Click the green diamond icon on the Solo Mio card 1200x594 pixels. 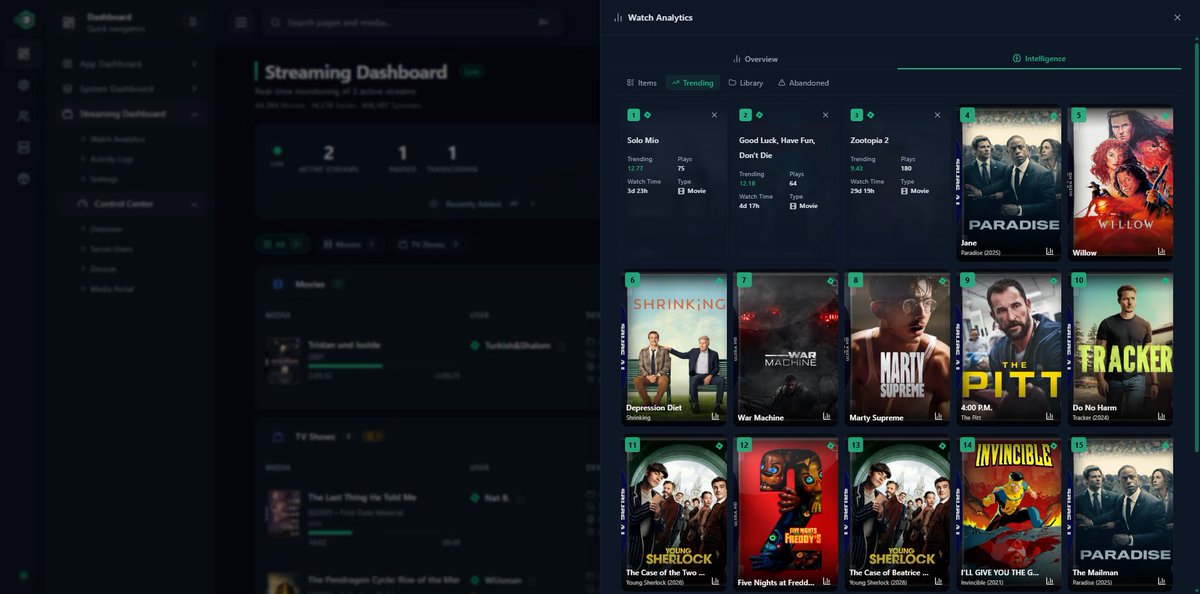(647, 115)
